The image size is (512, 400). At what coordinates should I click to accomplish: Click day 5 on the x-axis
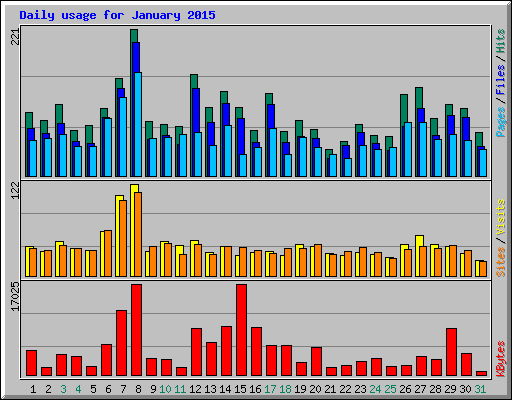[93, 389]
